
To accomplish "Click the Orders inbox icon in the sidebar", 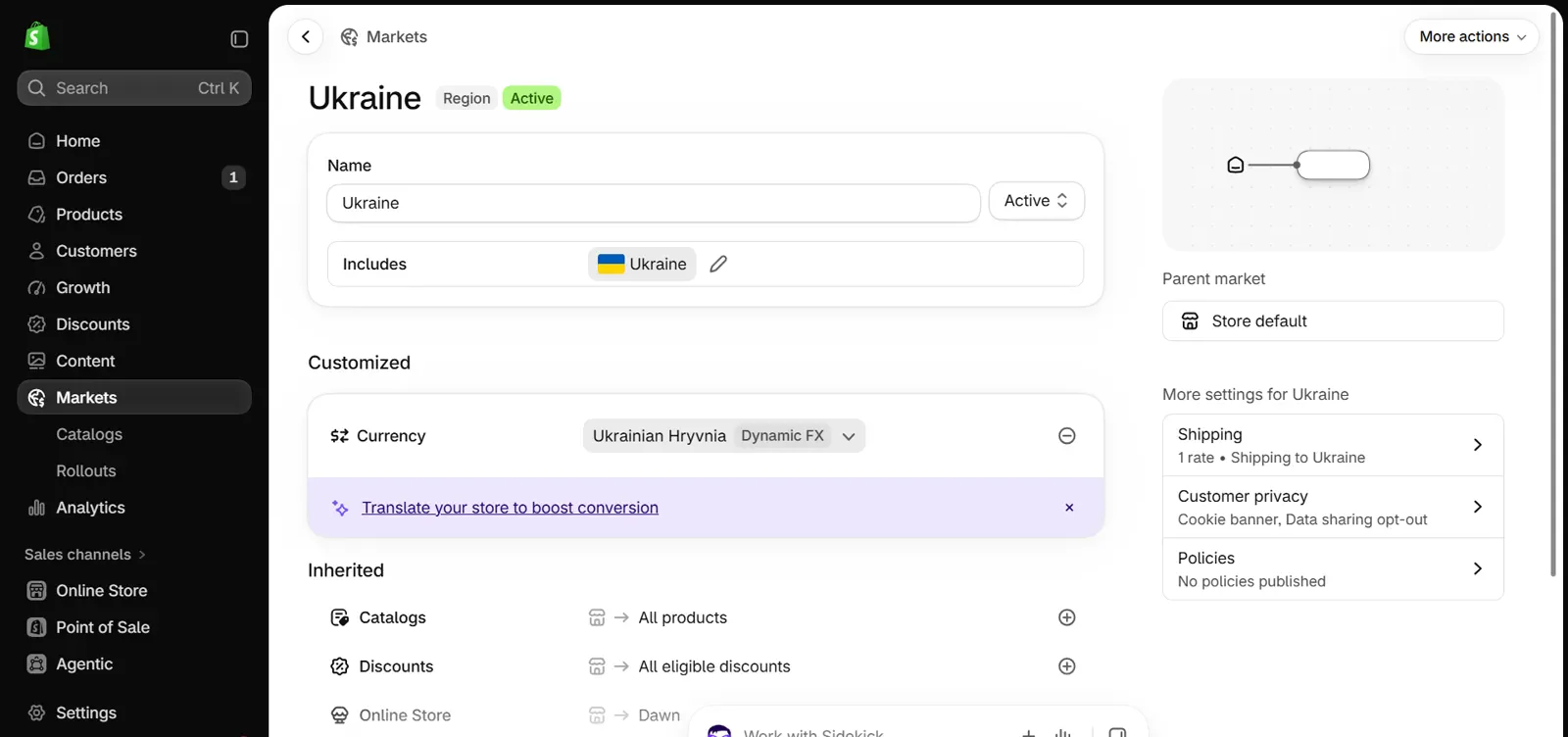I will 36,177.
